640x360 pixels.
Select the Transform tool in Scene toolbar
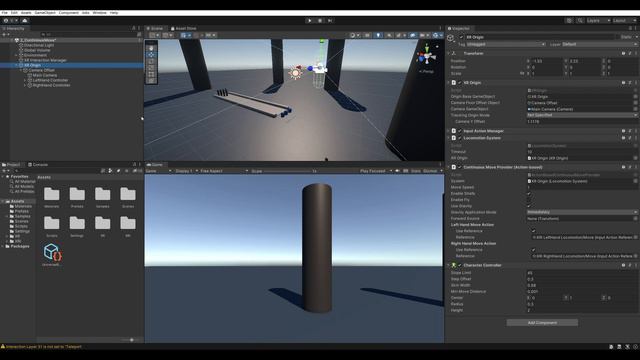click(x=151, y=81)
